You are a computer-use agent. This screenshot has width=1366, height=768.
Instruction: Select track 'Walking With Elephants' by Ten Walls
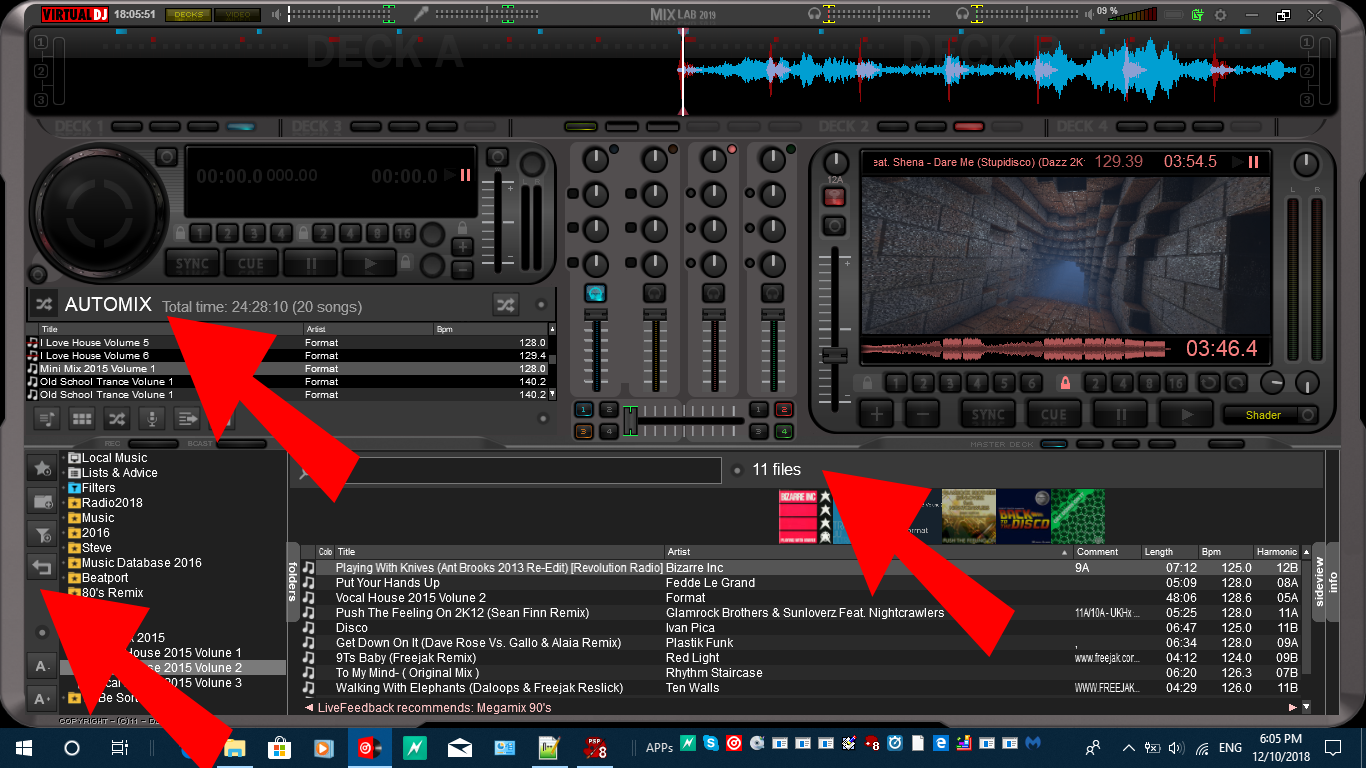pos(803,688)
